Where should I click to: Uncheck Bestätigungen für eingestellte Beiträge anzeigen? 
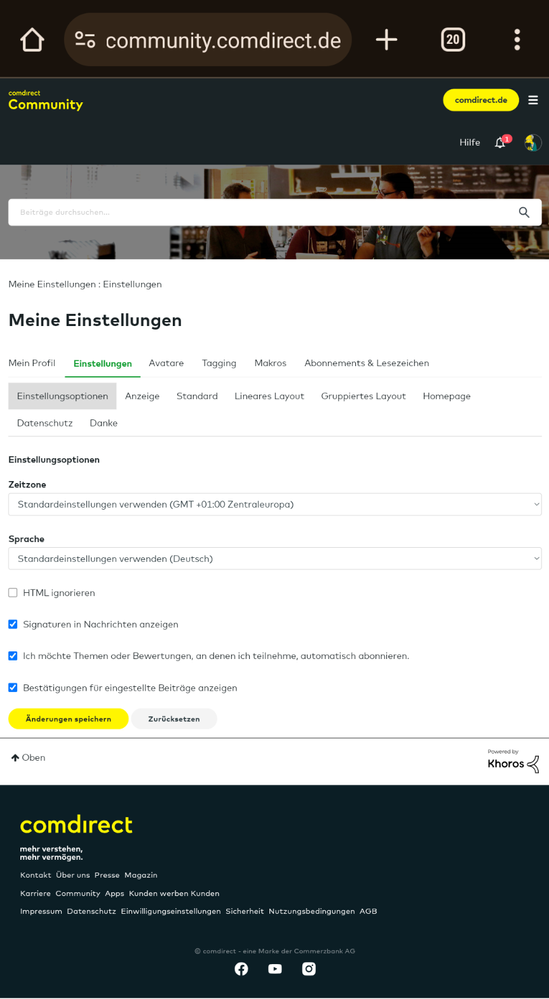[13, 688]
